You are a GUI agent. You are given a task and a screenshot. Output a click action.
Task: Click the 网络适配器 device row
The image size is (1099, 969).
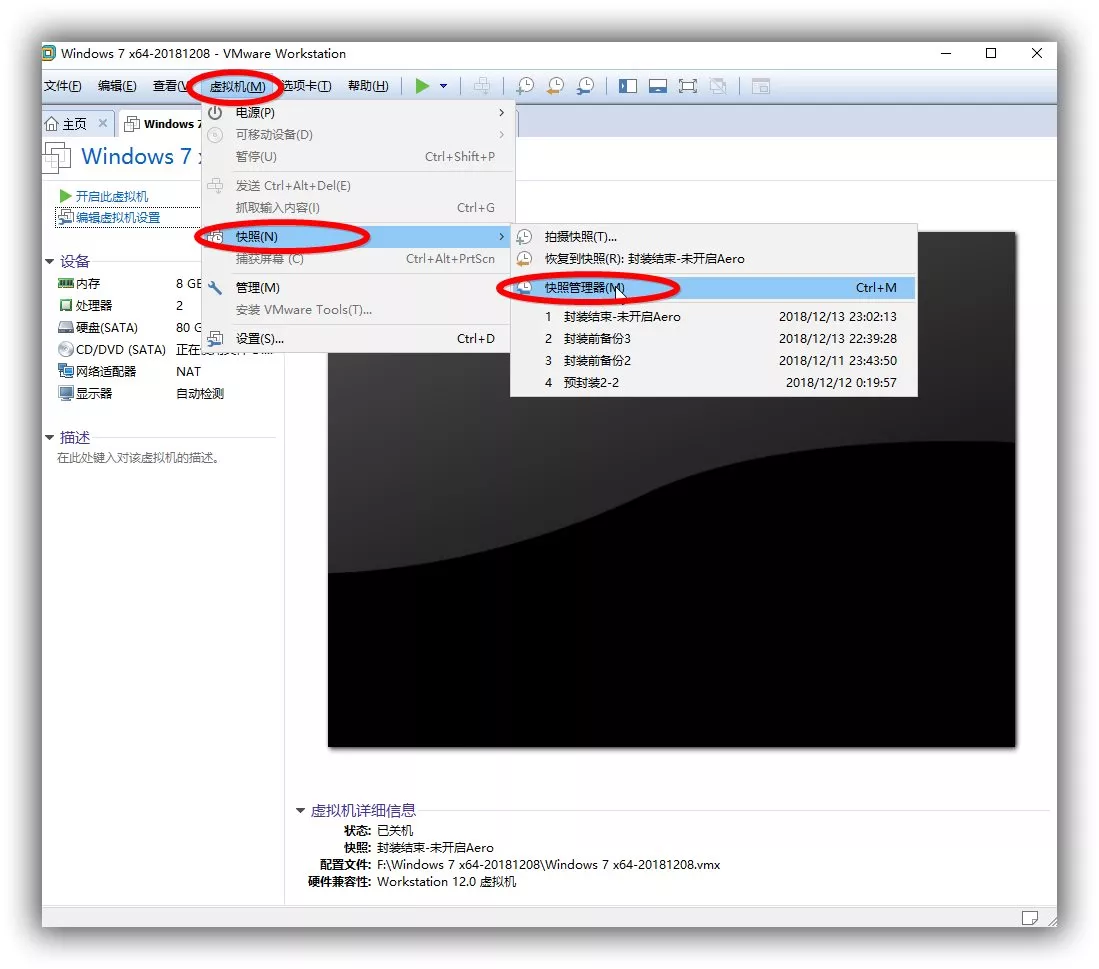[x=130, y=371]
